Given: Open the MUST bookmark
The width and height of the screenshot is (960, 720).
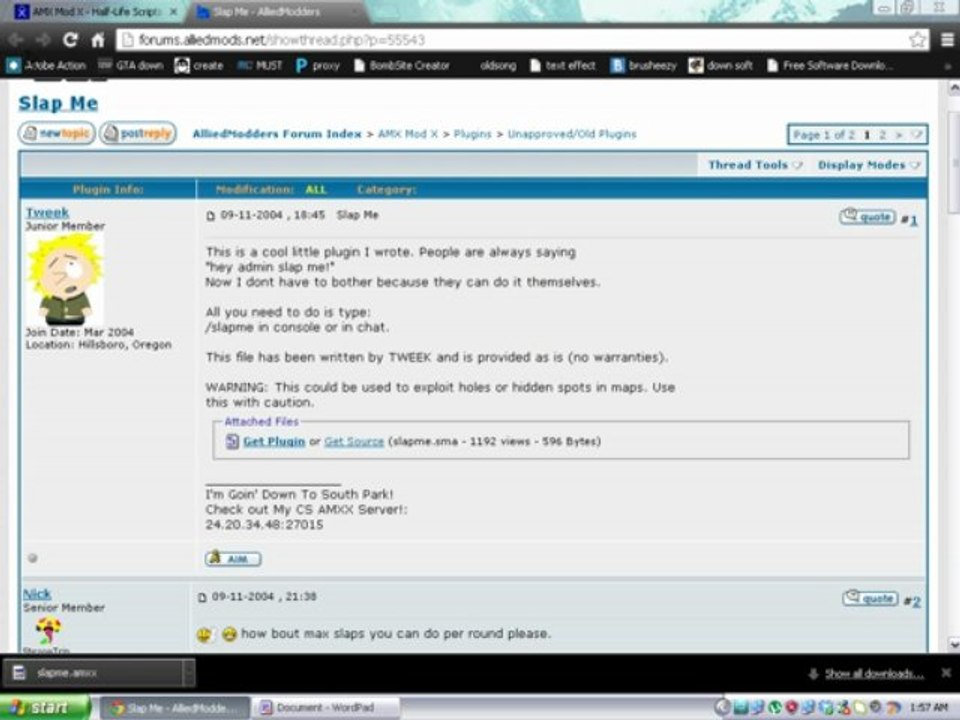Looking at the screenshot, I should click(260, 66).
